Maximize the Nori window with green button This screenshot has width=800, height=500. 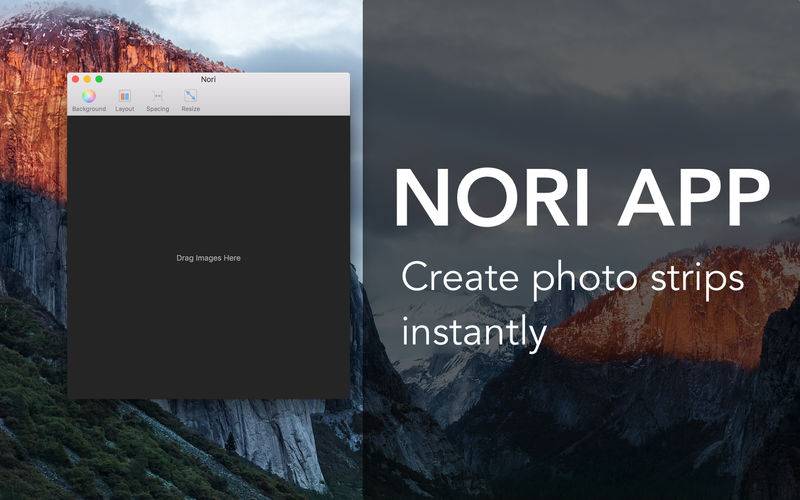pos(99,79)
